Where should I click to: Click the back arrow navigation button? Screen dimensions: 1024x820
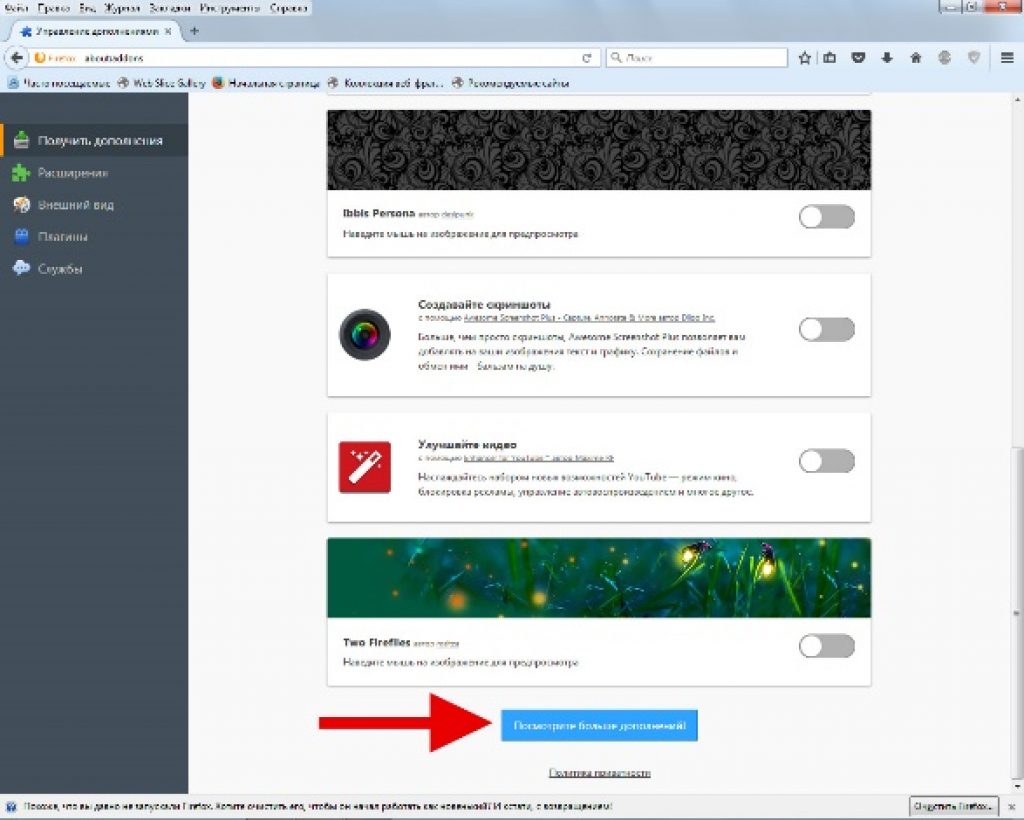pos(16,57)
